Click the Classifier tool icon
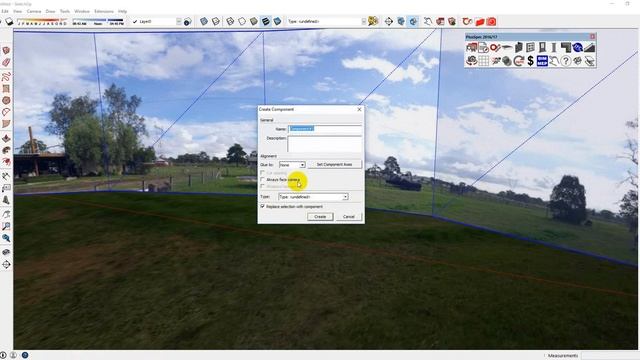This screenshot has height=360, width=640. [373, 21]
